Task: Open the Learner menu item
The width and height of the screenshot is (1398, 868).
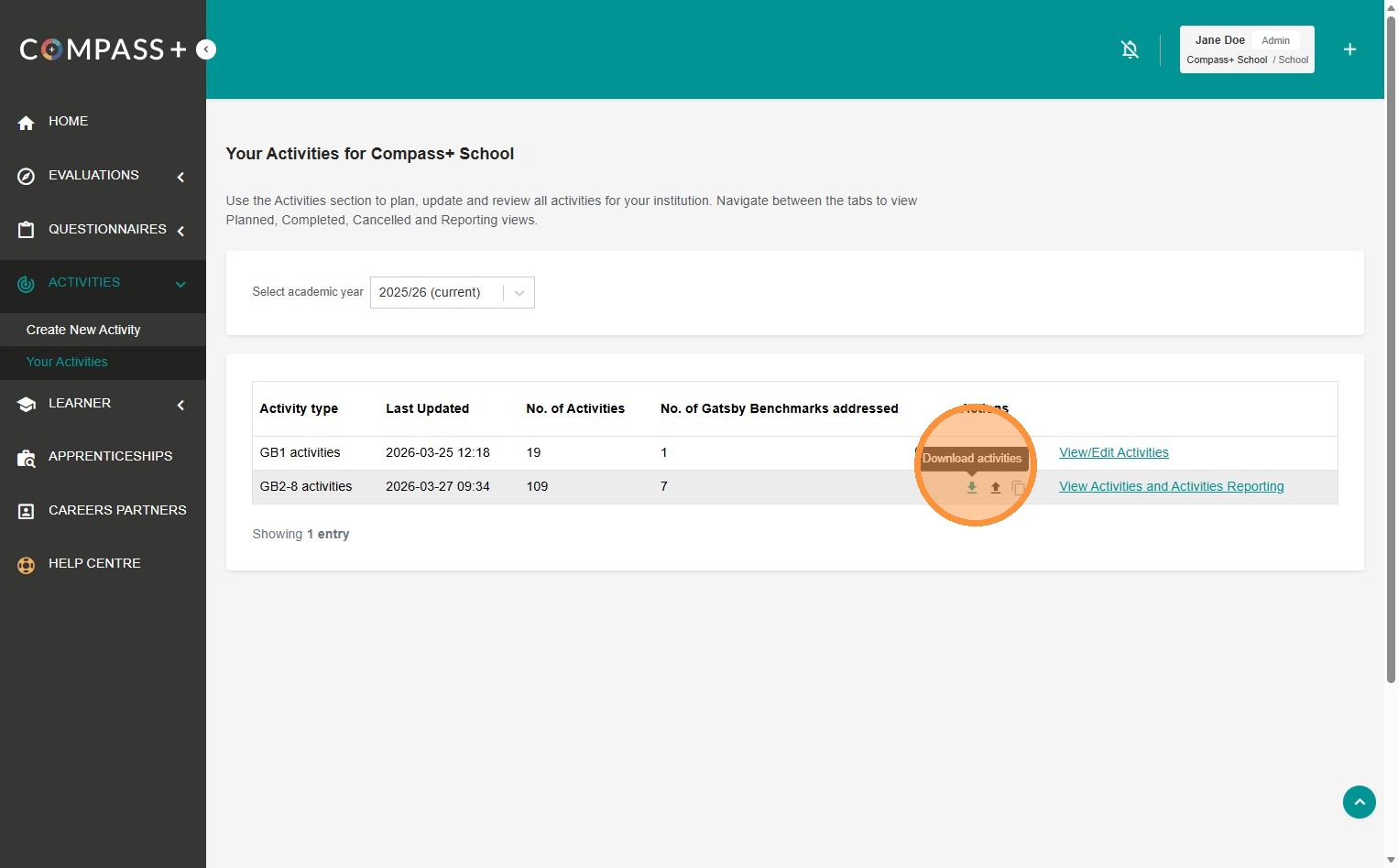Action: coord(80,403)
